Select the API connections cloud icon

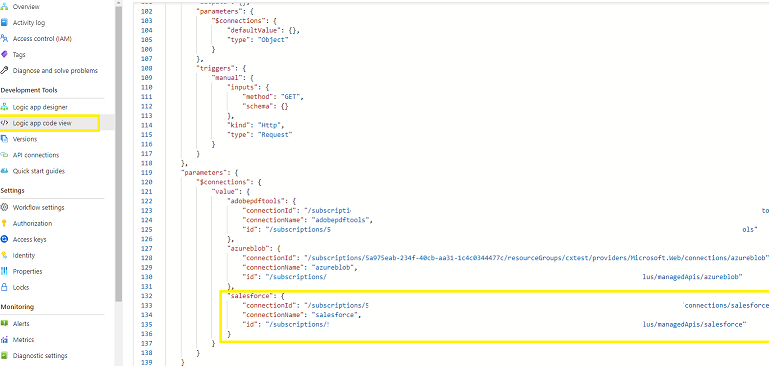pos(4,155)
